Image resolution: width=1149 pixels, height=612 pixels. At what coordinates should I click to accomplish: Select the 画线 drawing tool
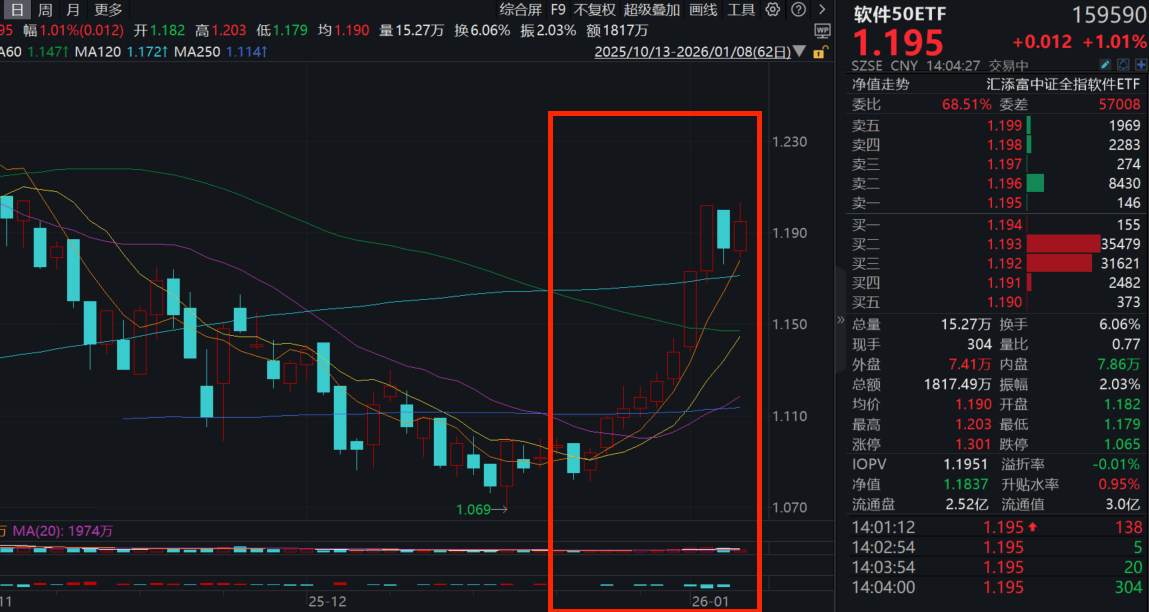(704, 10)
